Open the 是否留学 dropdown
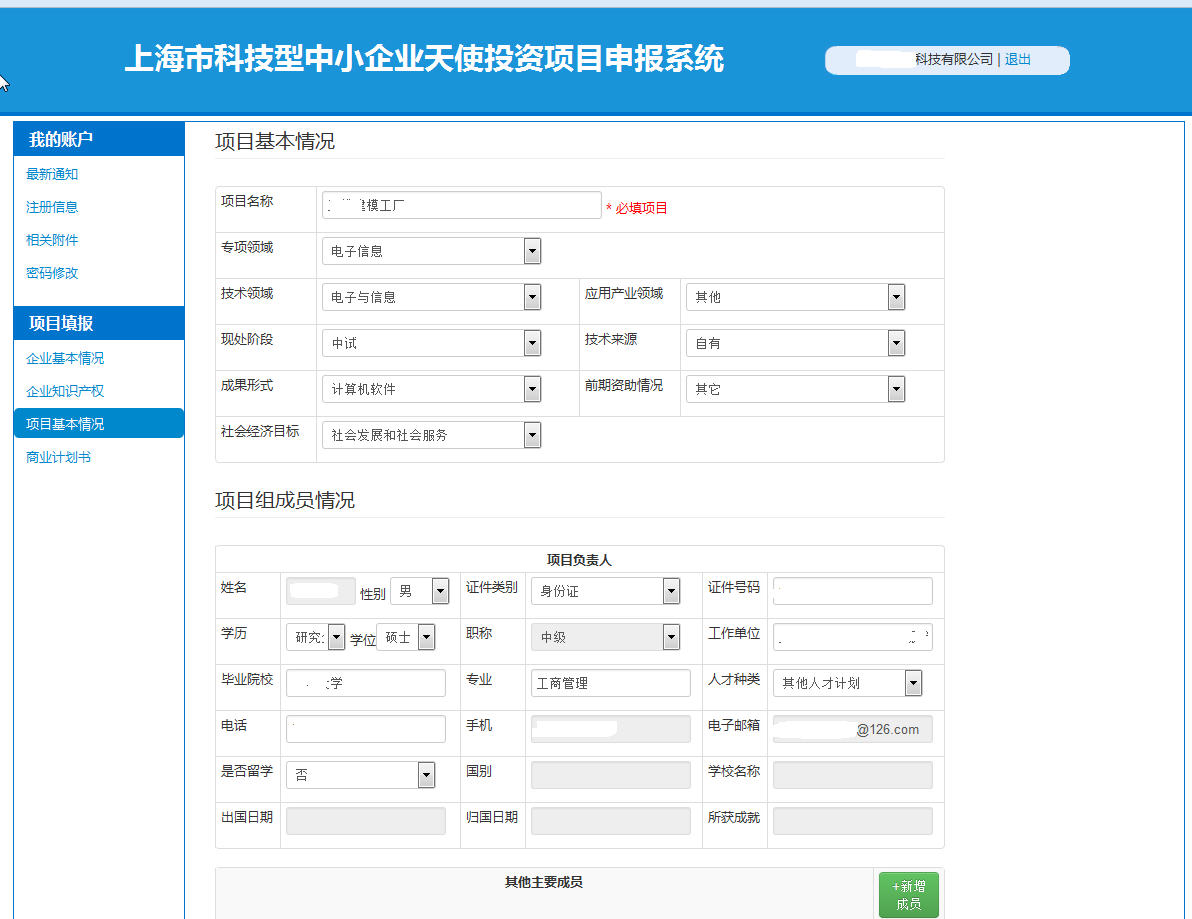Image resolution: width=1192 pixels, height=919 pixels. pos(360,775)
